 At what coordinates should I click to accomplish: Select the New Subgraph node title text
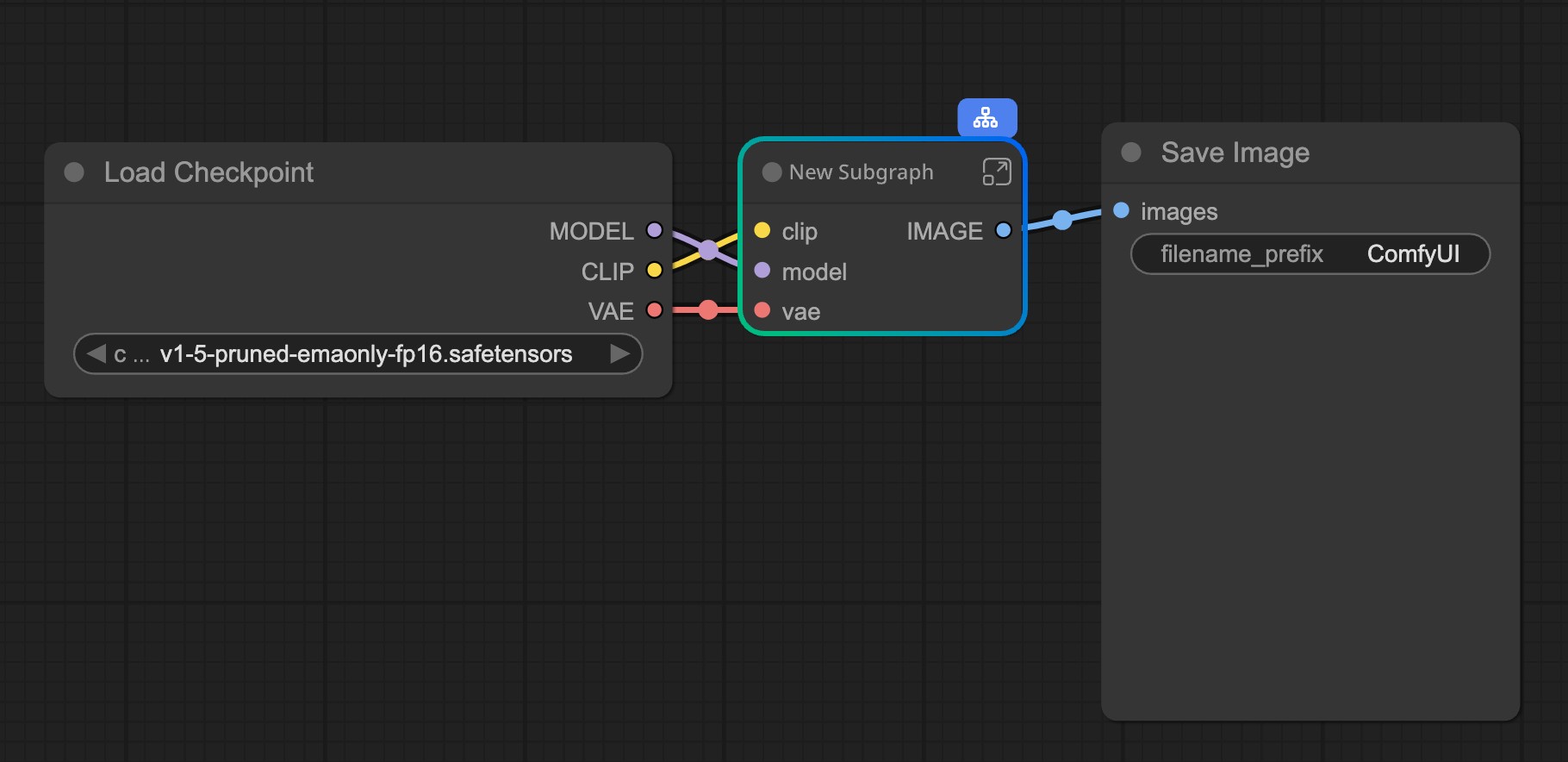pyautogui.click(x=862, y=172)
